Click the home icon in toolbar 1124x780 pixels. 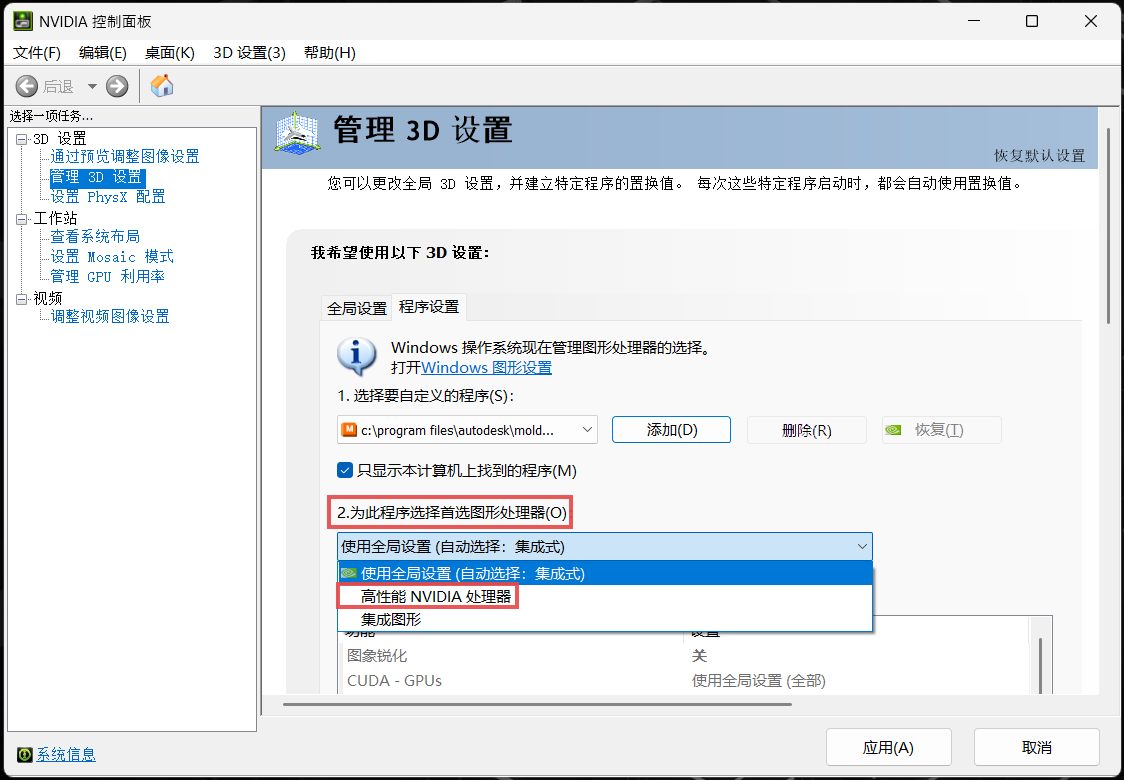(162, 86)
